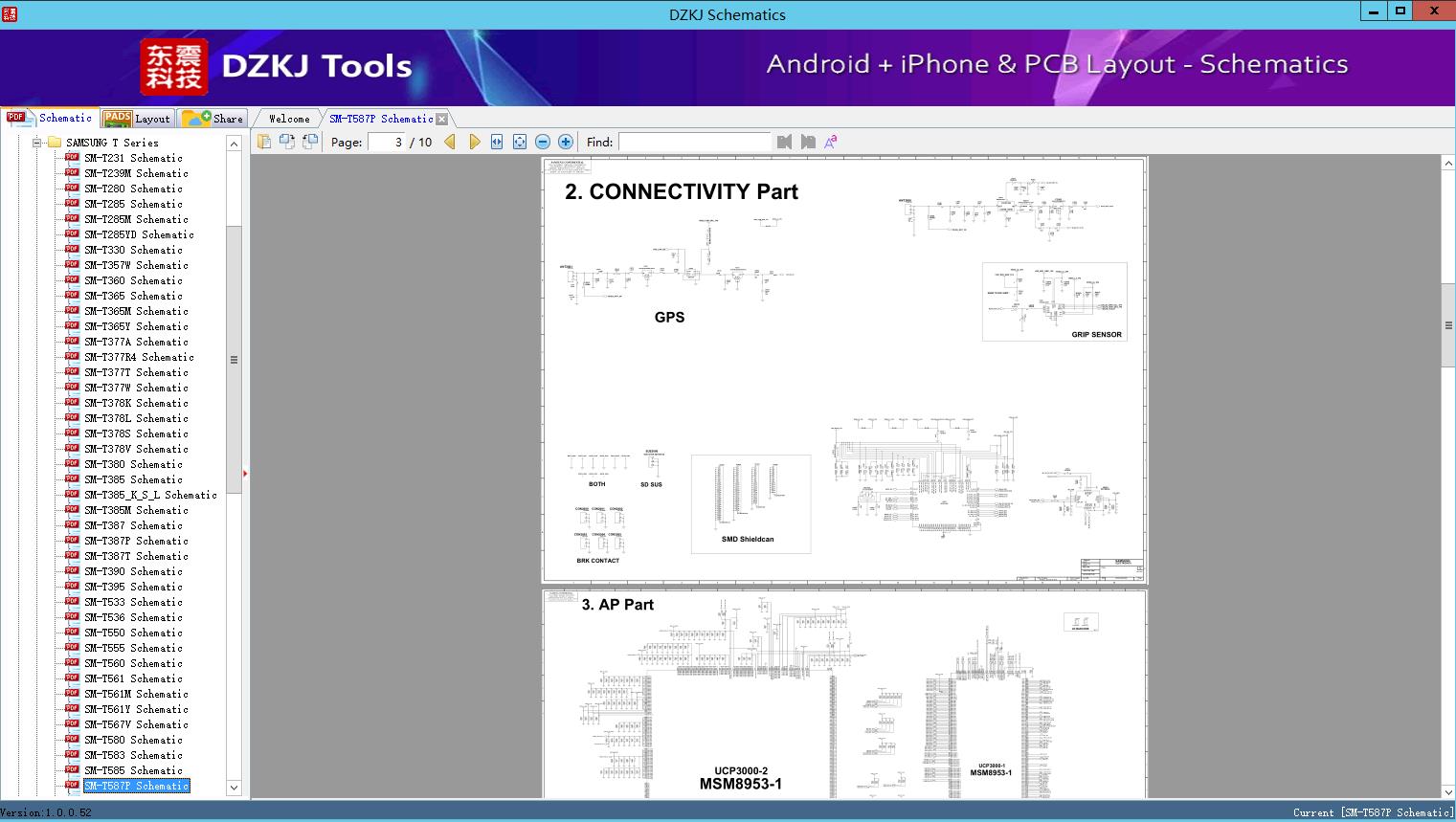
Task: Click PDF icon beside SM-T360 Schematic
Action: coord(72,280)
